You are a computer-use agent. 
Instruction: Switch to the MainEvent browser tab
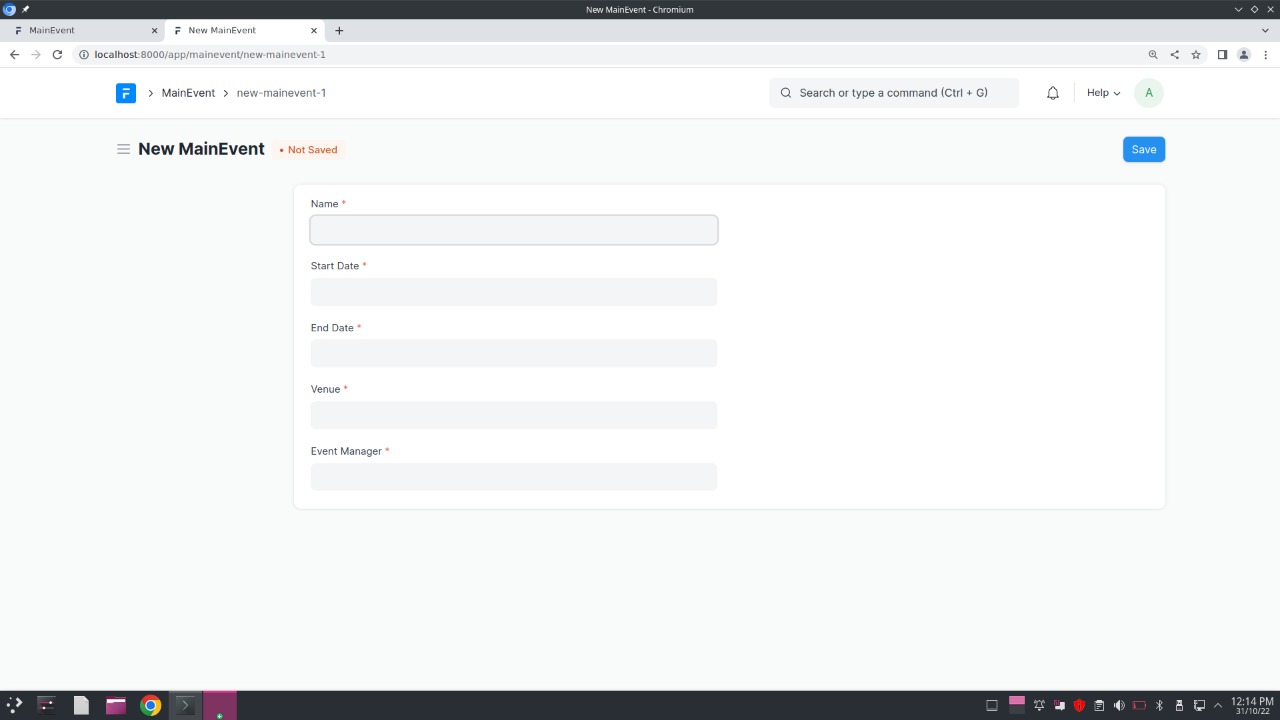click(x=85, y=31)
